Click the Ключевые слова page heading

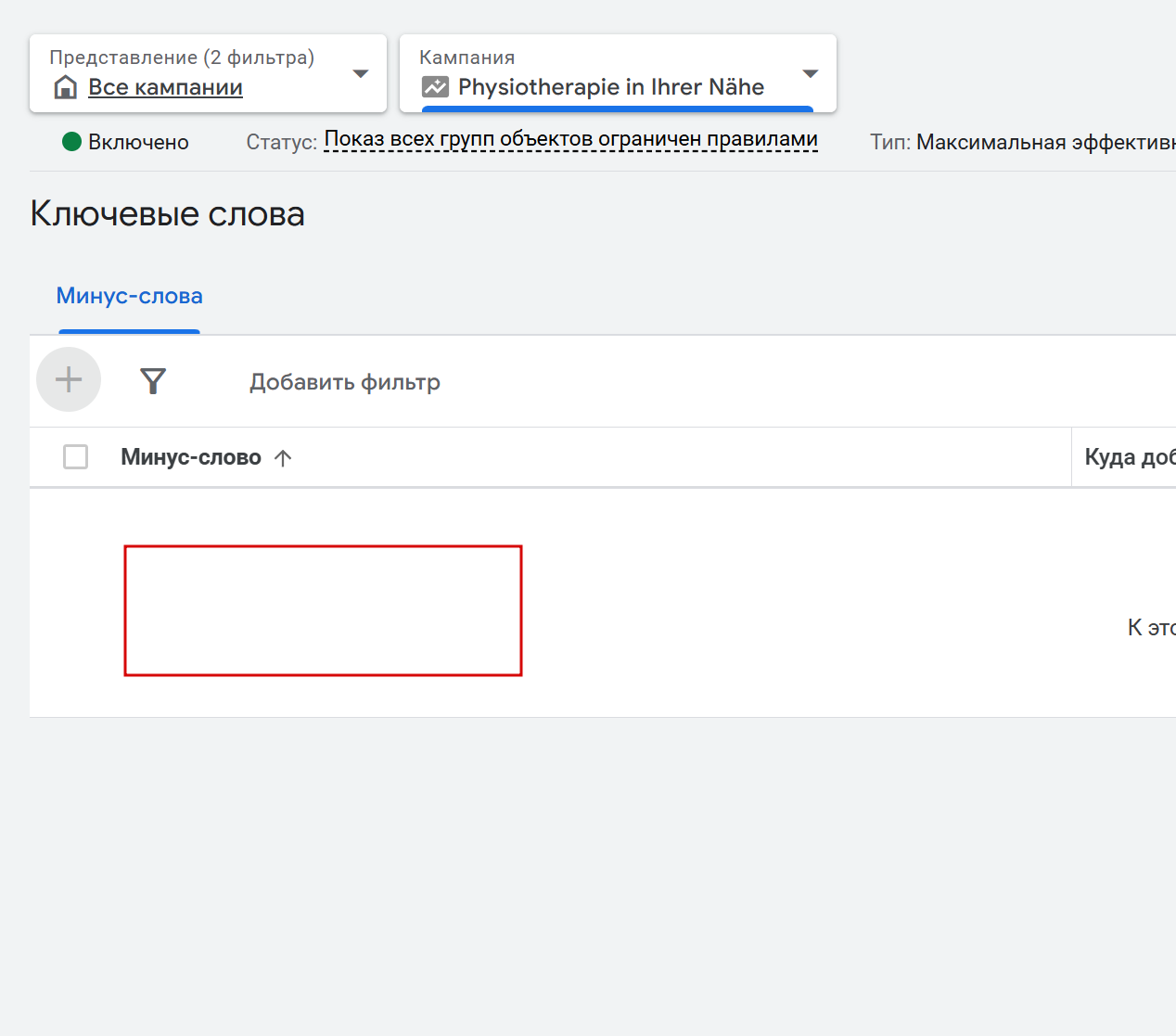coord(167,213)
